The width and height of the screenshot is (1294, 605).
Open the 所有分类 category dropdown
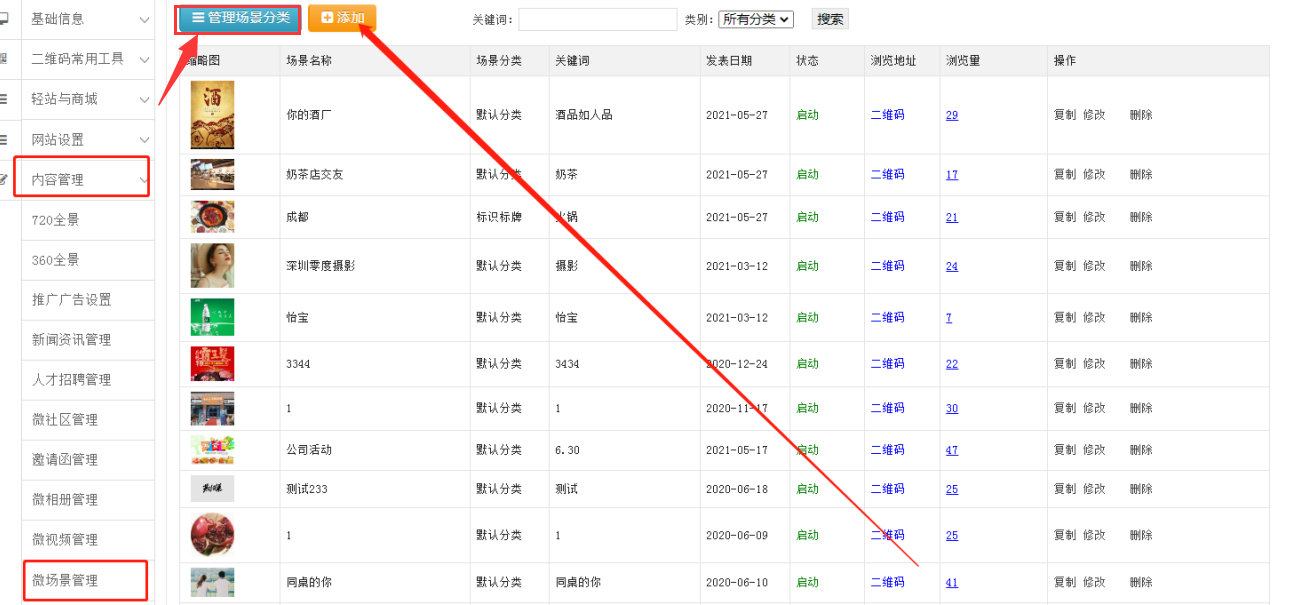click(755, 19)
